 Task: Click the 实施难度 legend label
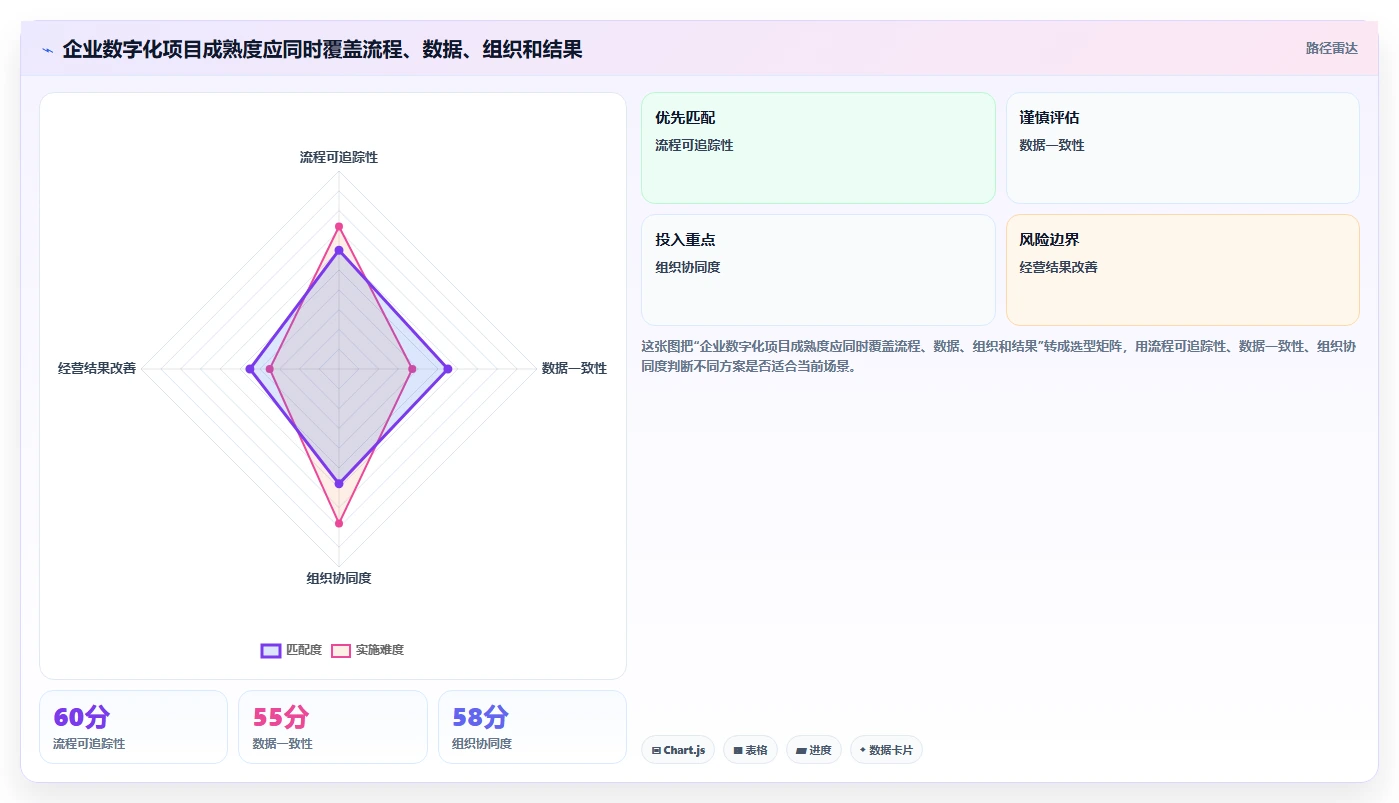click(x=380, y=650)
